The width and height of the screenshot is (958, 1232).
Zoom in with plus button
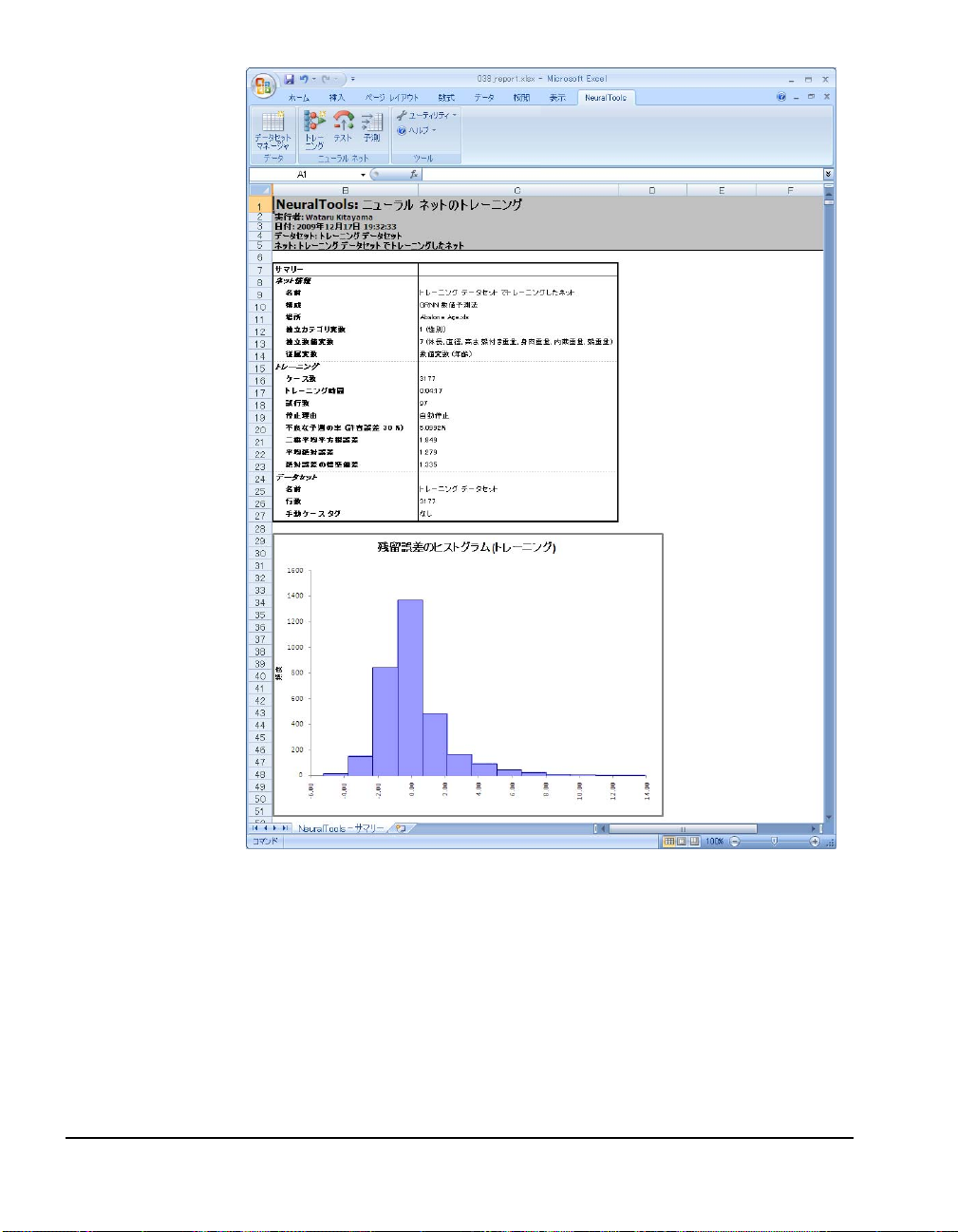[815, 842]
